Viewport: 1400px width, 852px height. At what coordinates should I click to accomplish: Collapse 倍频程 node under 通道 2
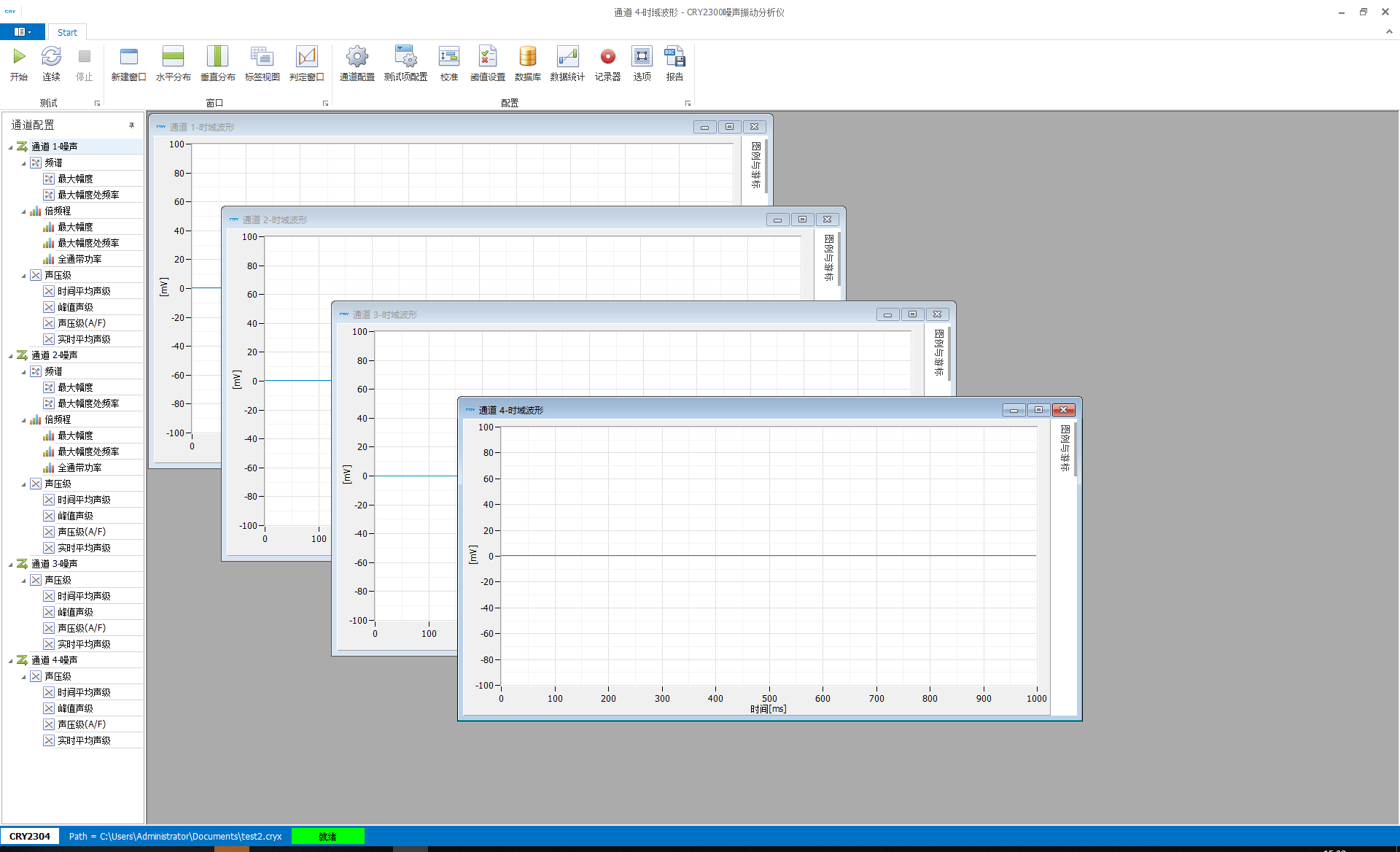point(23,420)
